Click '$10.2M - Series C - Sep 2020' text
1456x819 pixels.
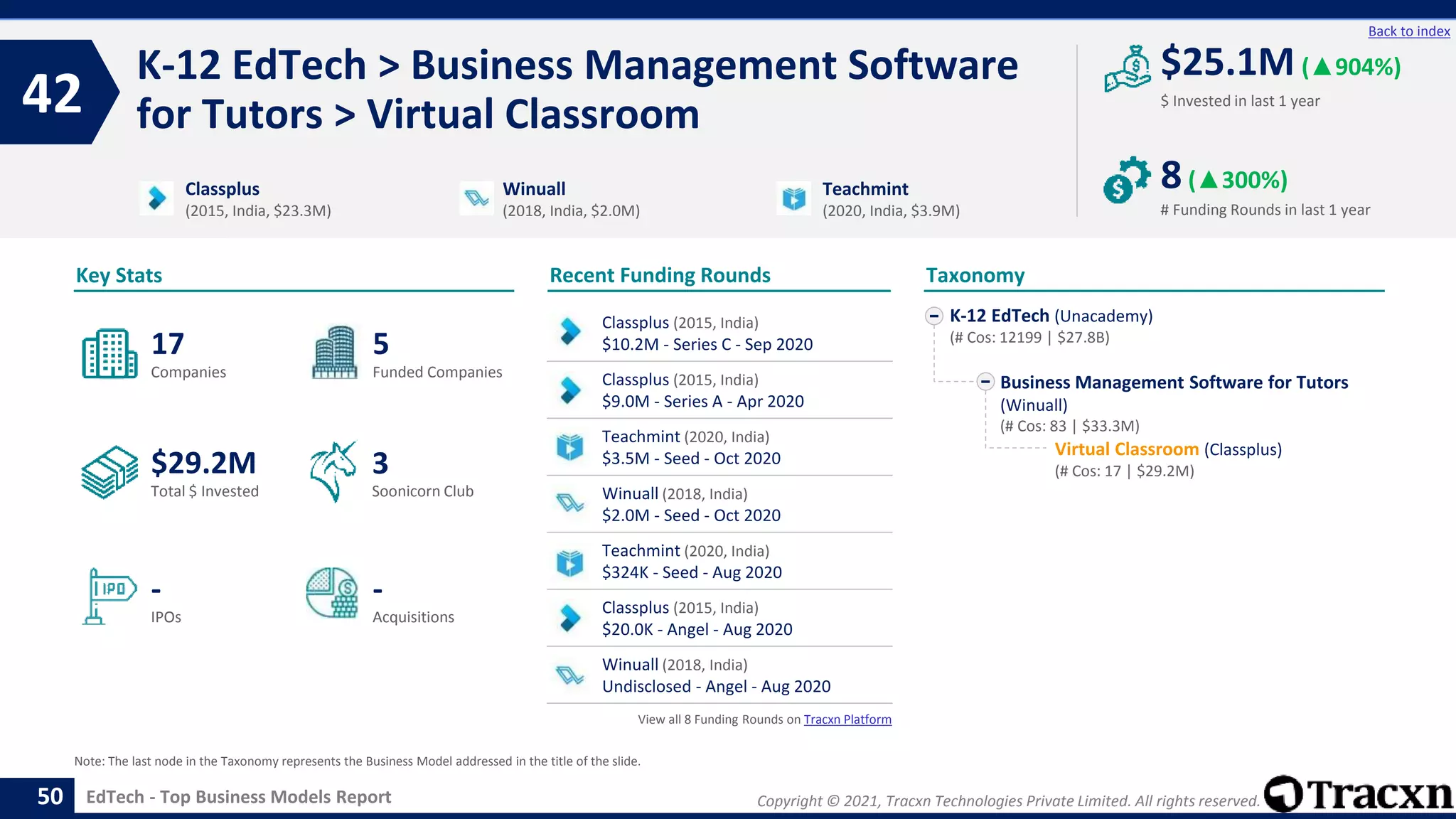pyautogui.click(x=707, y=345)
